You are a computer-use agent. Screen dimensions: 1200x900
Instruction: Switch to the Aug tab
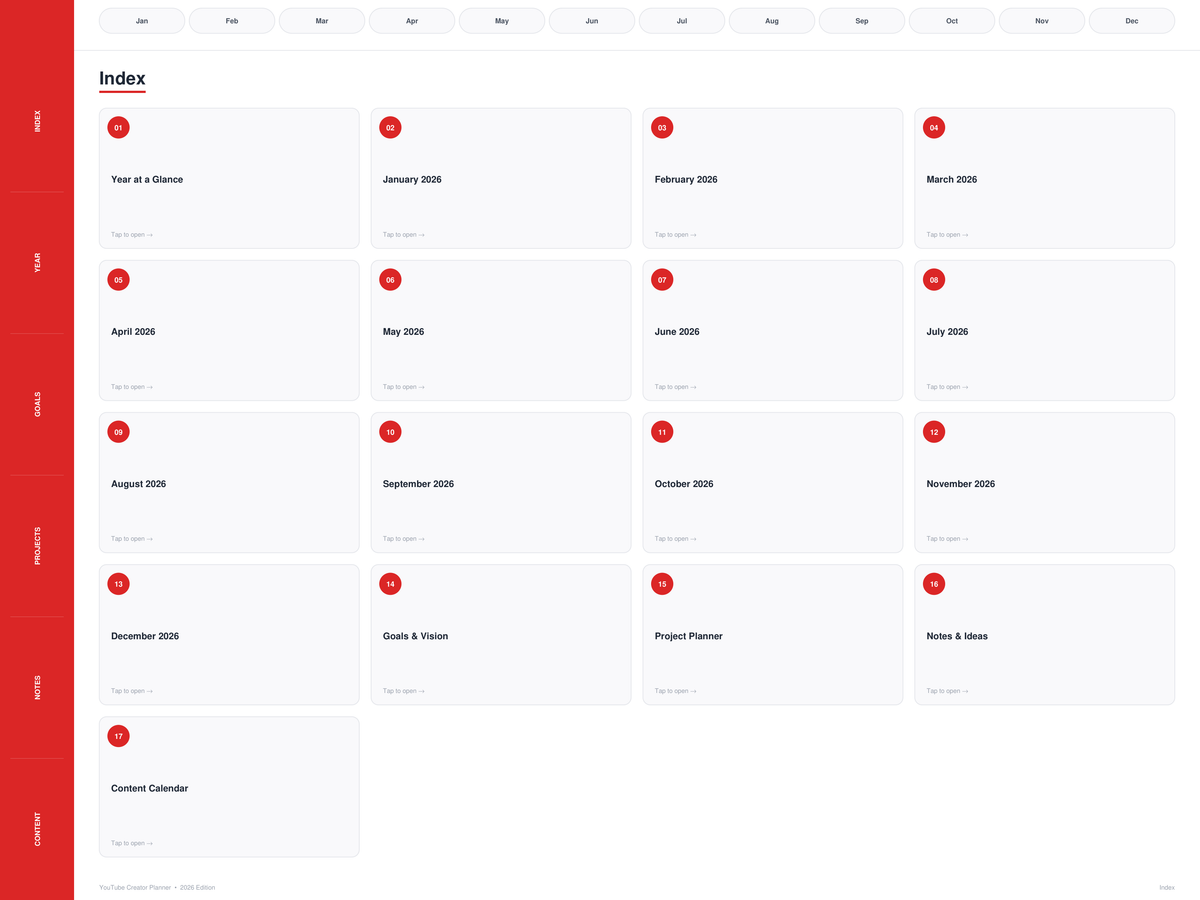[x=772, y=21]
